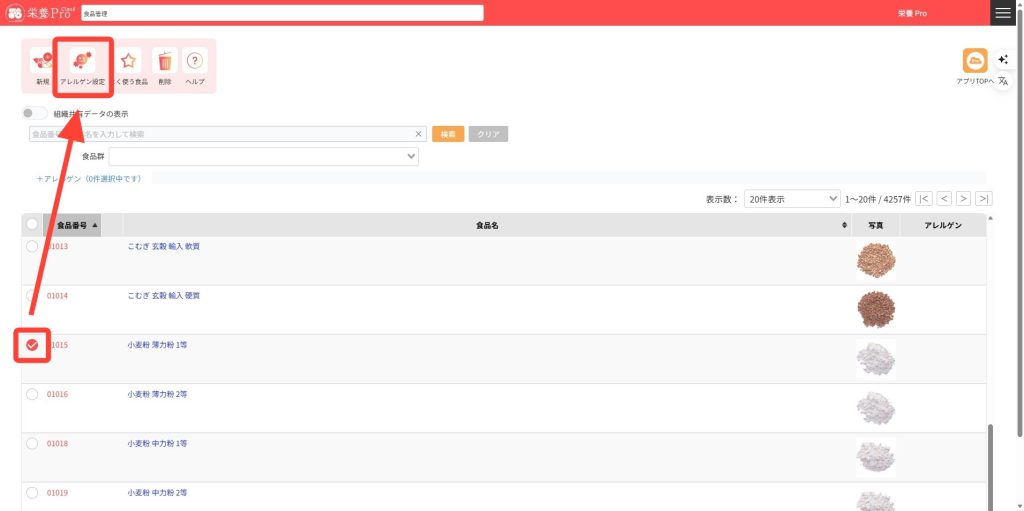The width and height of the screenshot is (1024, 511).
Task: Open the hamburger menu in top-right corner
Action: (x=1002, y=13)
